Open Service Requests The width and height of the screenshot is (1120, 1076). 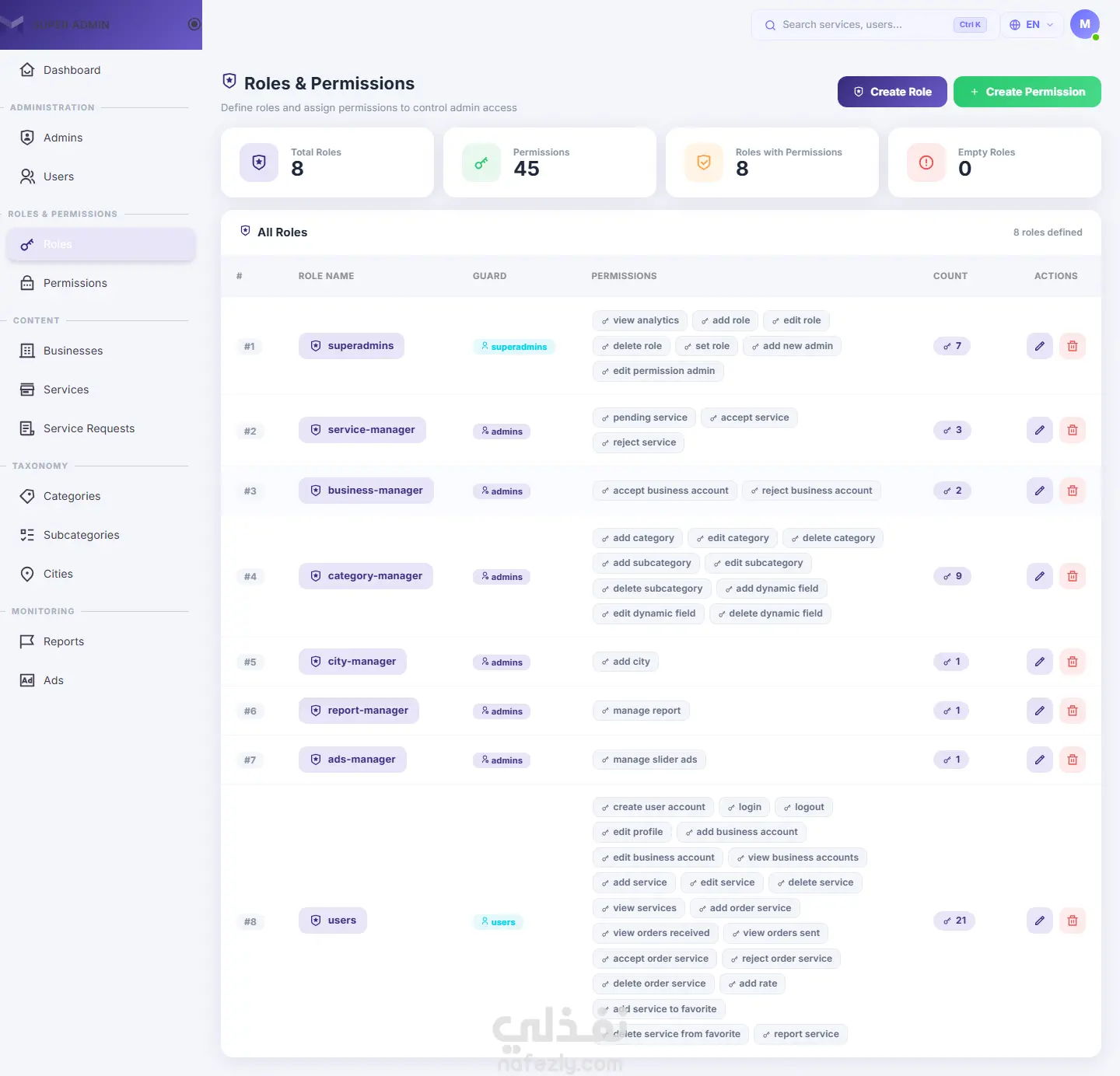pos(101,428)
